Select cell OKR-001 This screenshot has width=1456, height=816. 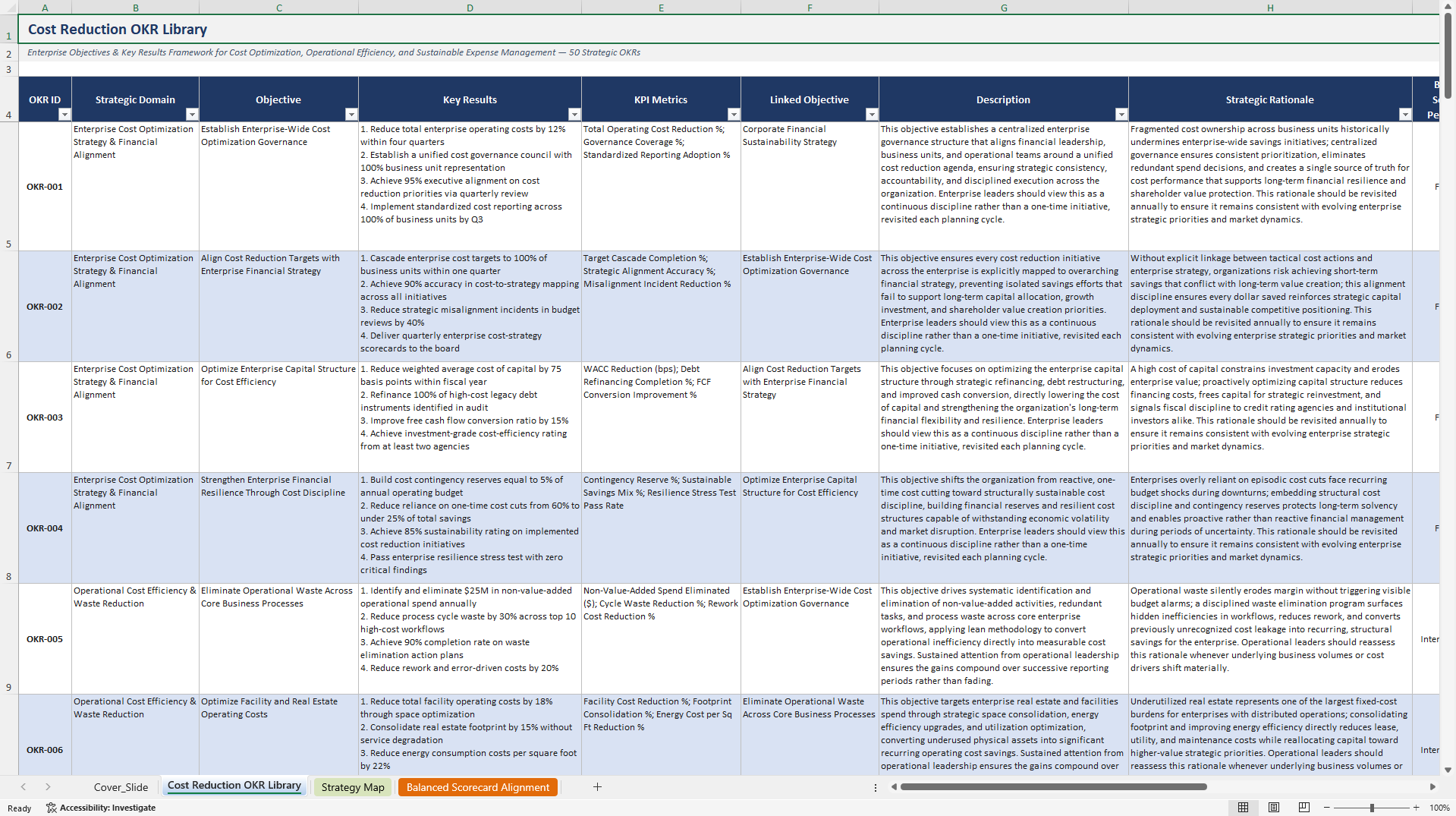pyautogui.click(x=45, y=187)
